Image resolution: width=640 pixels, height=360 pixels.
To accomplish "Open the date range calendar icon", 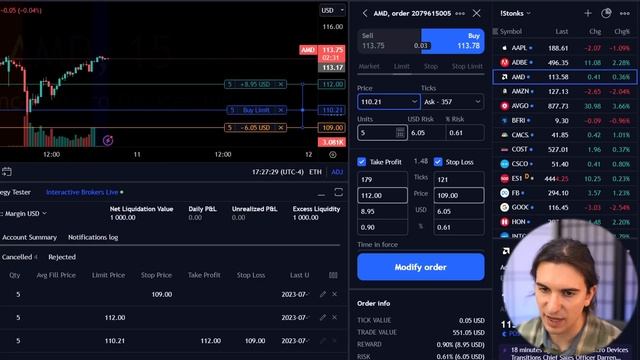I will (x=7, y=172).
